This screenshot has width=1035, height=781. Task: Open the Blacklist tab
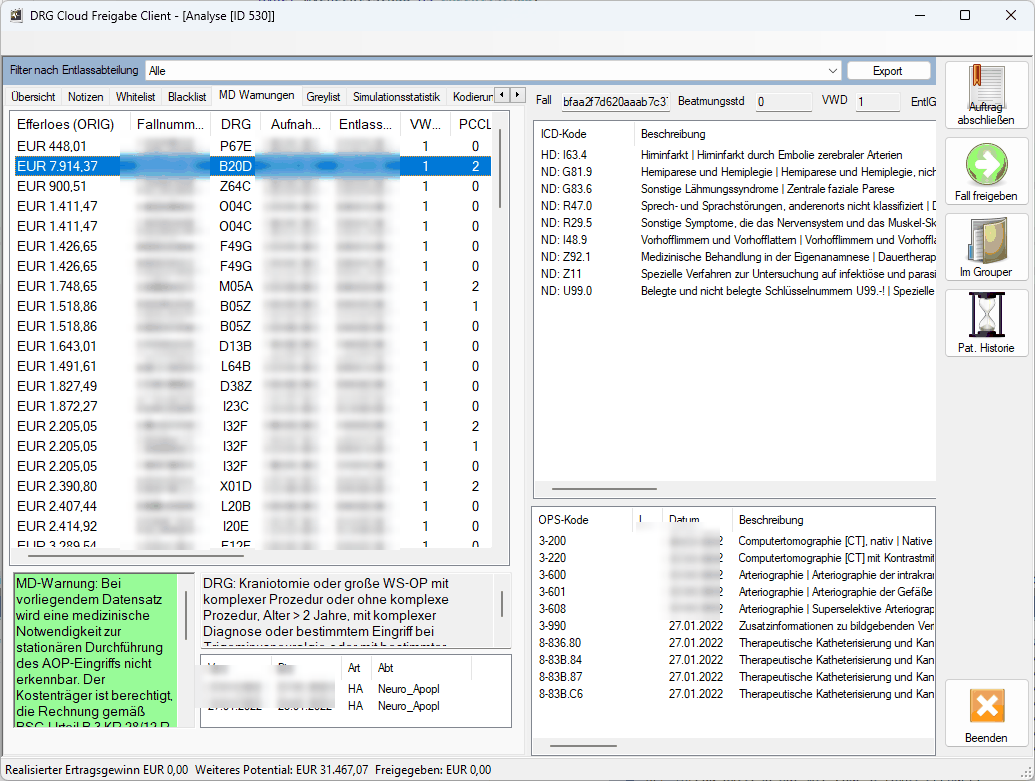187,97
